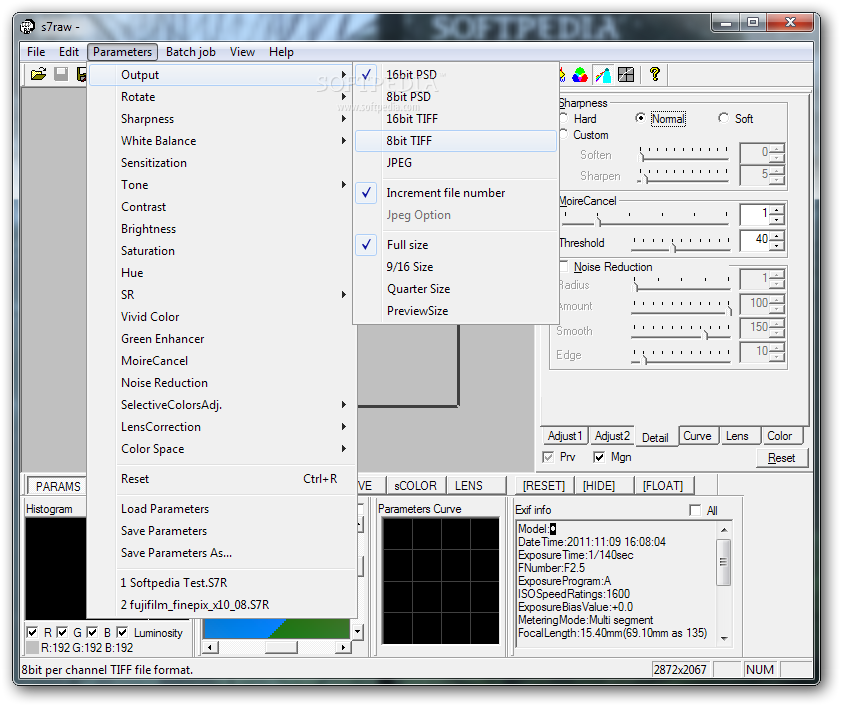Expand the Tone submenu
The height and width of the screenshot is (706, 841).
[x=222, y=185]
